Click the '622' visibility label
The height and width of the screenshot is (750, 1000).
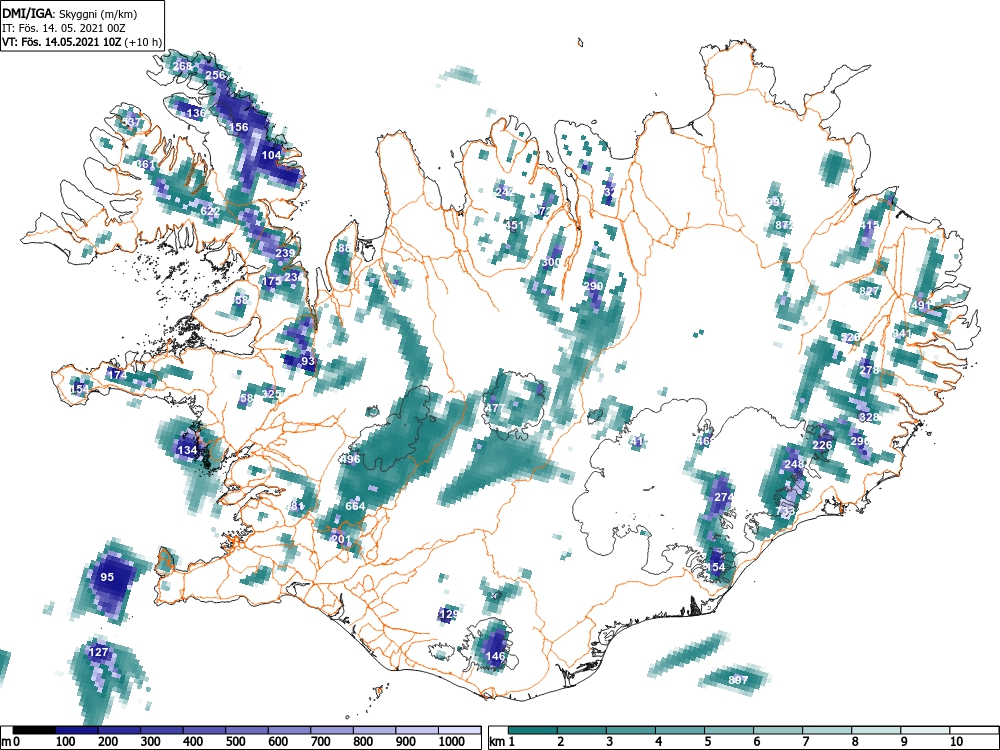point(210,211)
